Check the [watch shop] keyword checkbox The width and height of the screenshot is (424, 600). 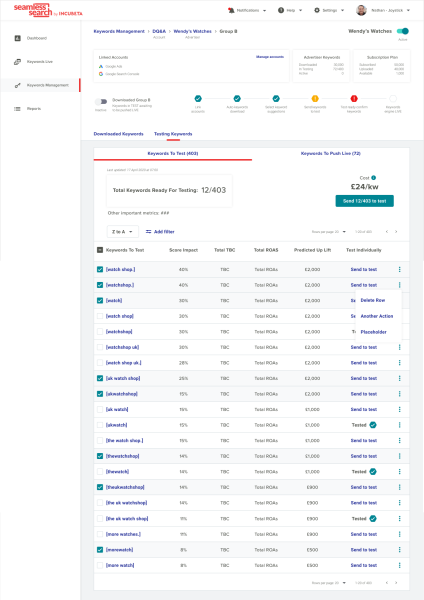coord(100,316)
